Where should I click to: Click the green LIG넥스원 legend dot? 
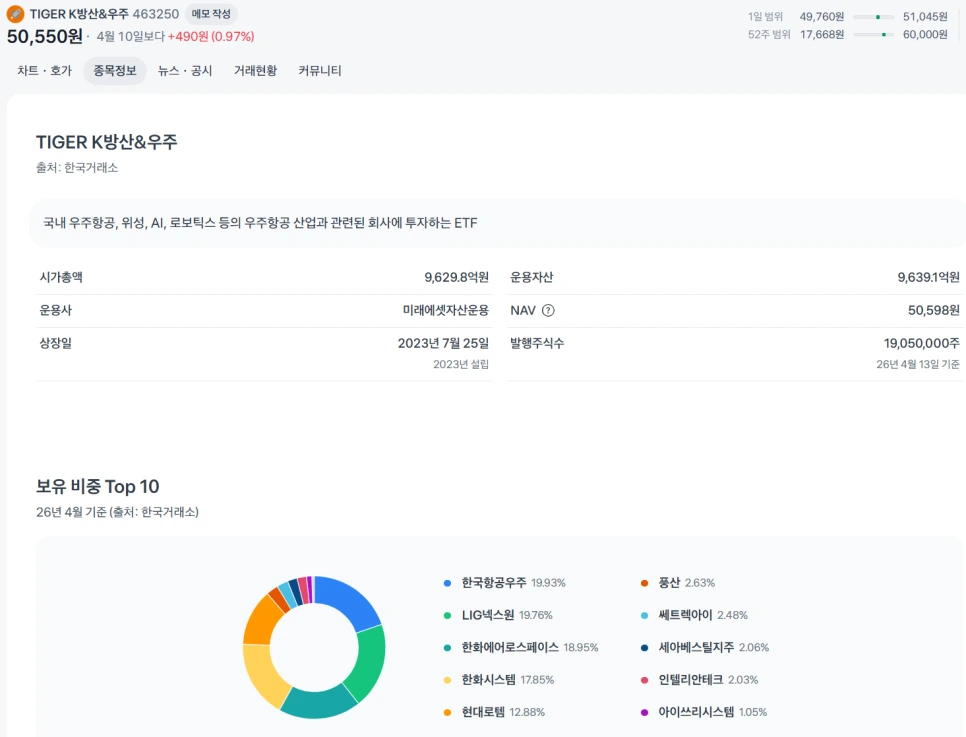click(447, 615)
